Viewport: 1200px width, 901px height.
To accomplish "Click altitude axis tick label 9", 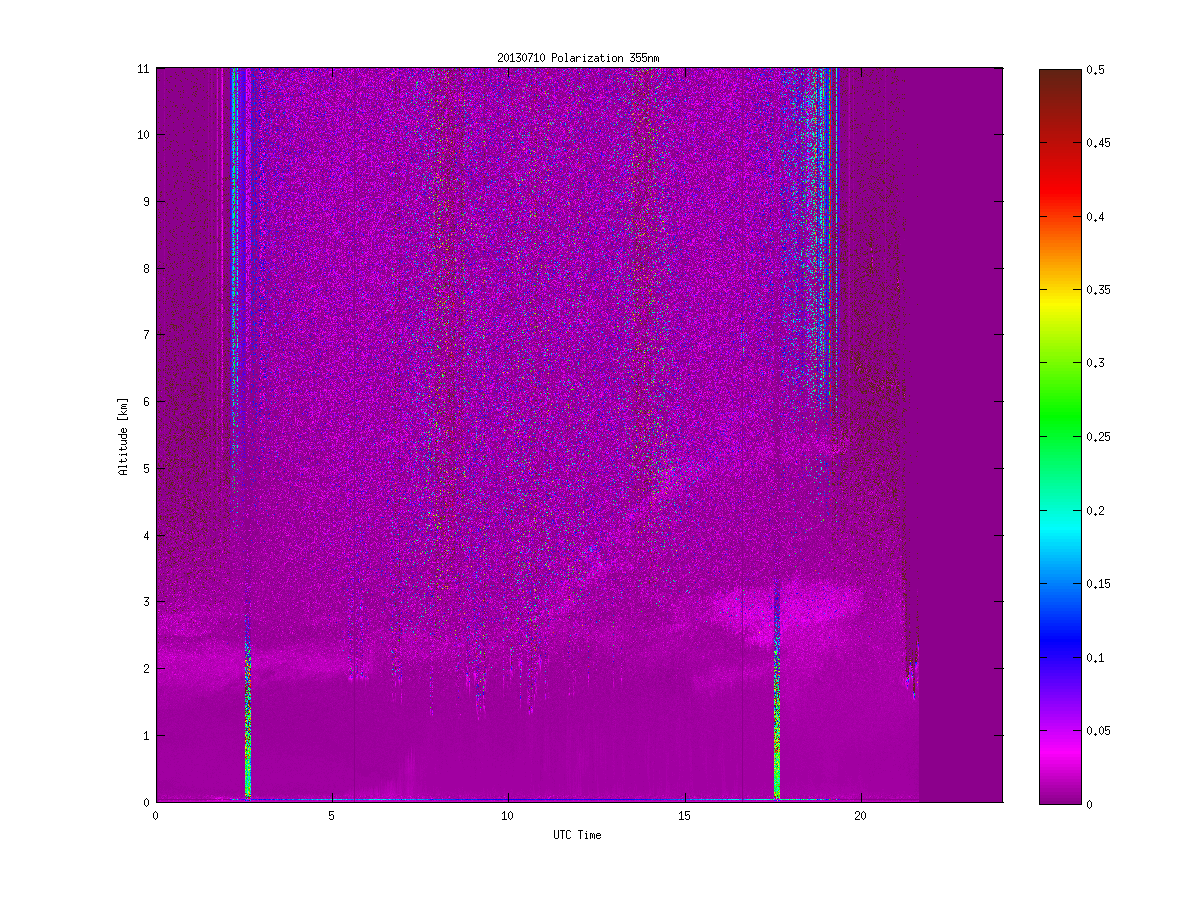I will 147,201.
